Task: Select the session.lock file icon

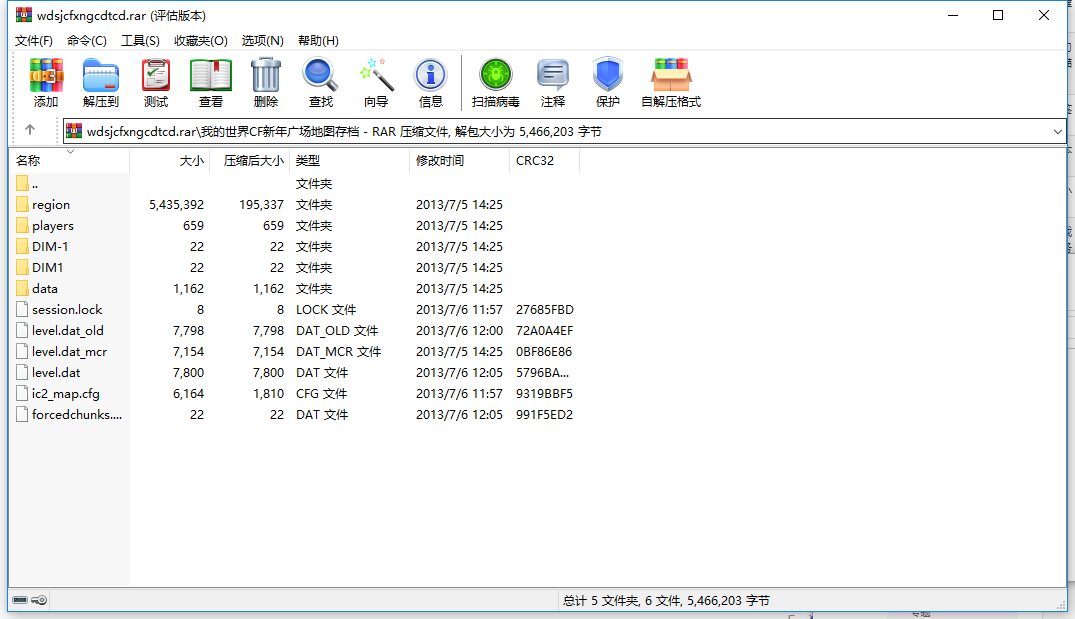Action: (22, 309)
